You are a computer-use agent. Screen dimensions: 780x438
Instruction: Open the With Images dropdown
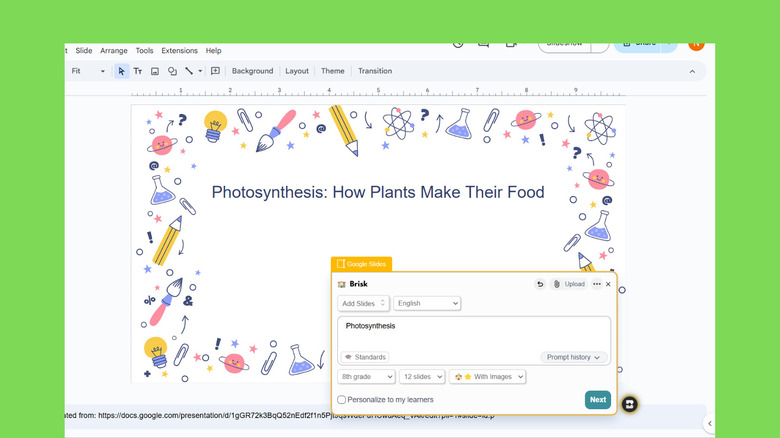pyautogui.click(x=487, y=377)
